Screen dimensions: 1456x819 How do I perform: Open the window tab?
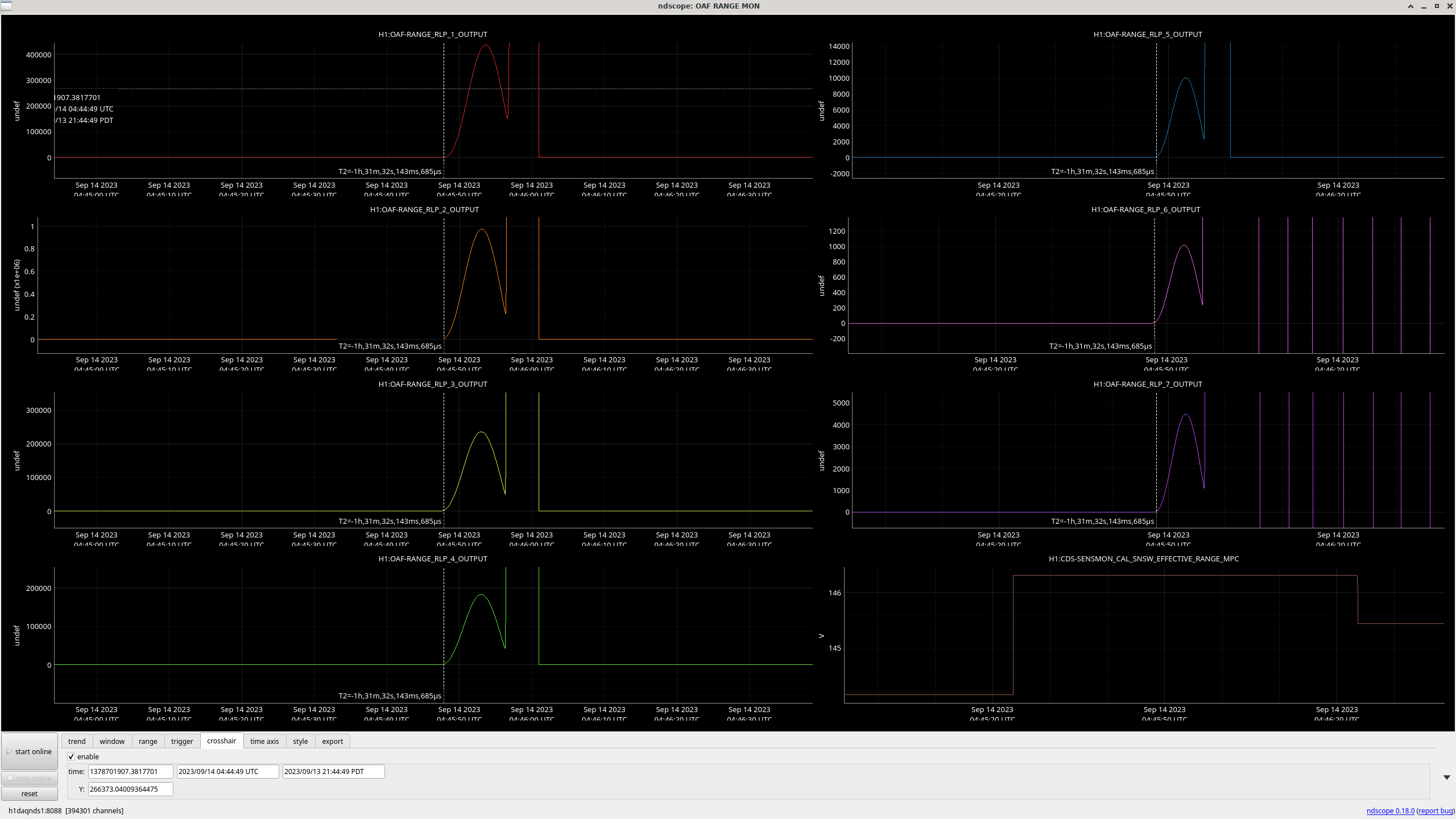(x=112, y=741)
